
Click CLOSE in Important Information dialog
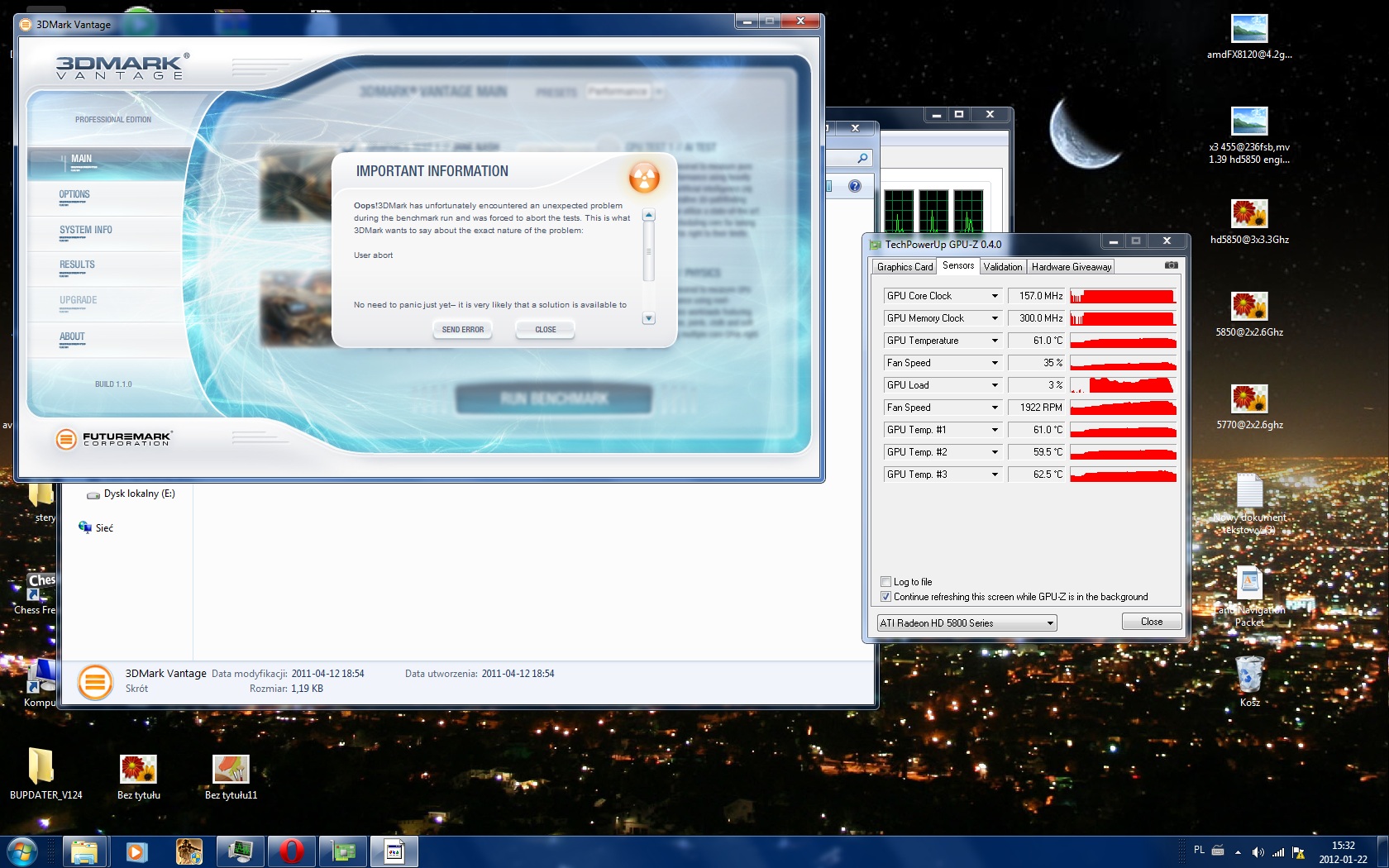point(545,330)
